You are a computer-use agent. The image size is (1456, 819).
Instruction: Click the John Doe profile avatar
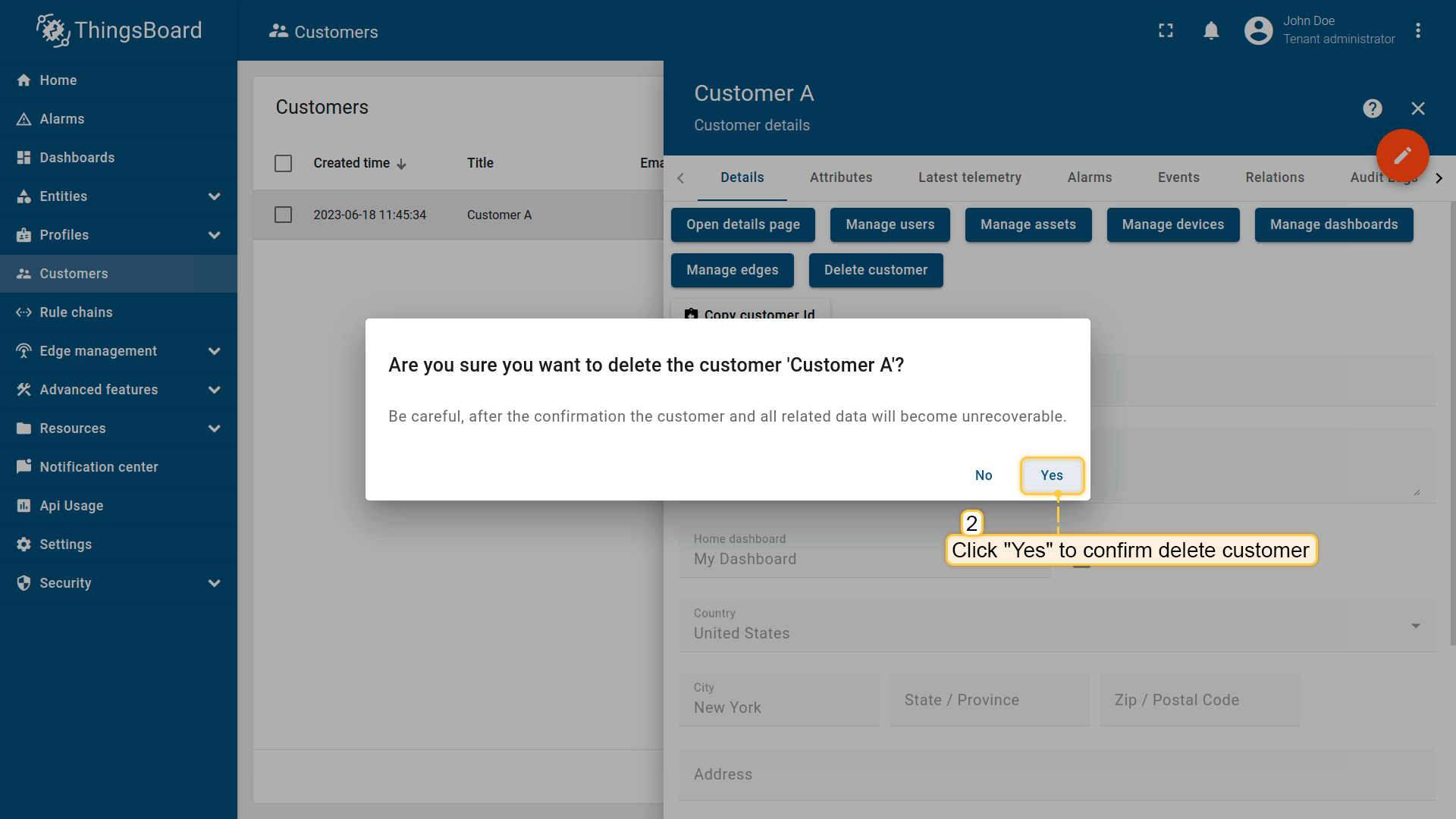(x=1258, y=30)
